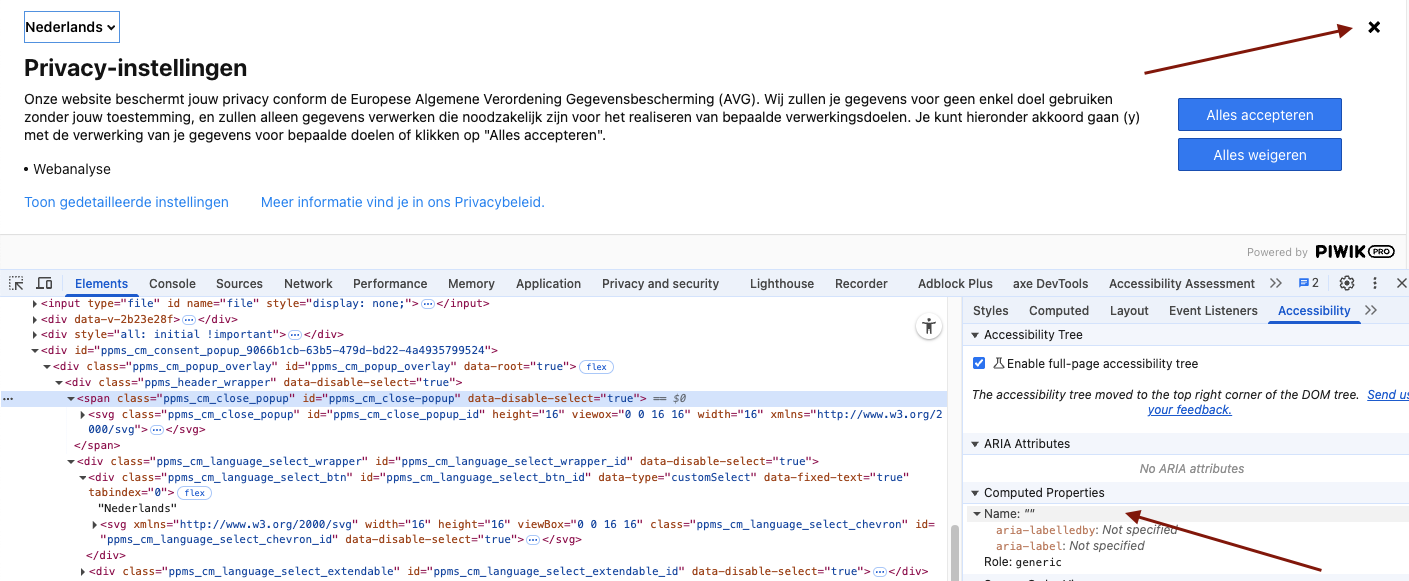Open Toon gedetailleerde instellingen link
This screenshot has width=1409, height=581.
[x=126, y=202]
